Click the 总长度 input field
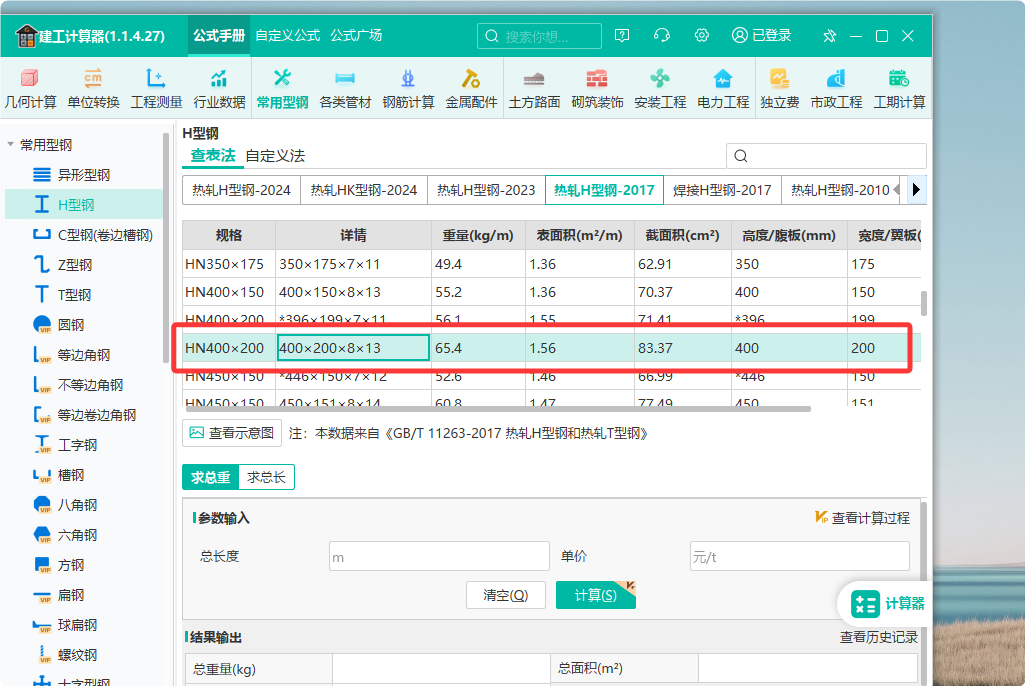Image resolution: width=1025 pixels, height=686 pixels. click(x=439, y=557)
